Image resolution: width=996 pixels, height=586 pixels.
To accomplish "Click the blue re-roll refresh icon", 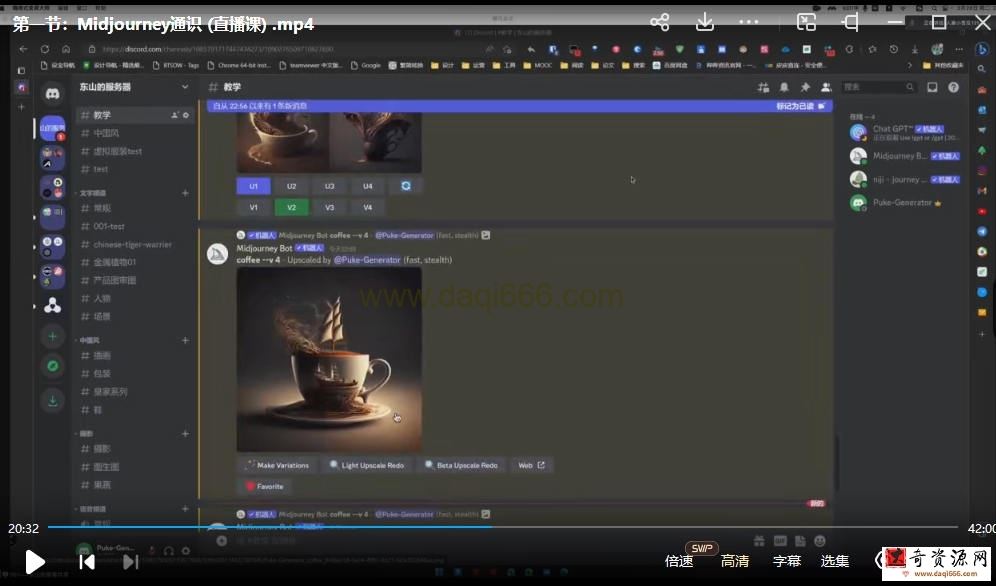I will point(406,186).
